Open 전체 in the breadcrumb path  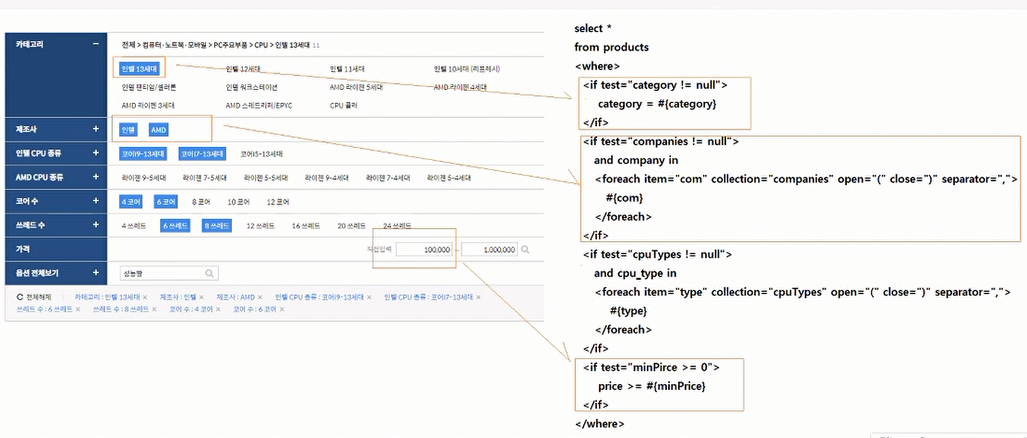[128, 45]
